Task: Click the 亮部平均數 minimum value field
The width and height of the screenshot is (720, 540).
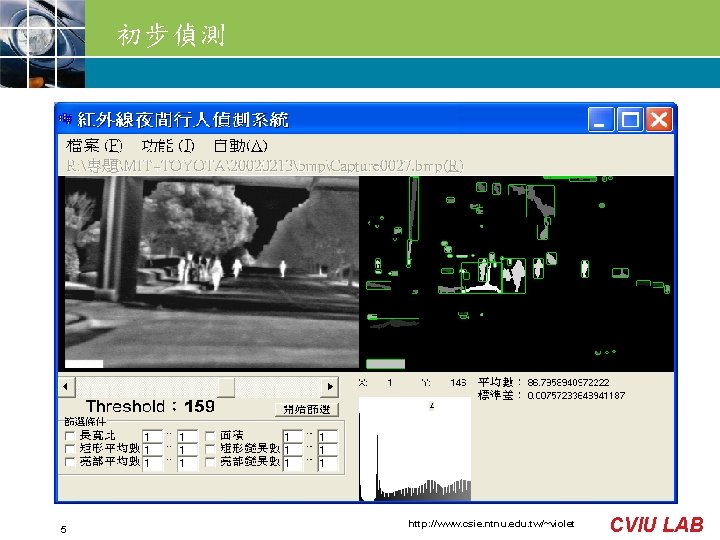Action: (x=152, y=463)
